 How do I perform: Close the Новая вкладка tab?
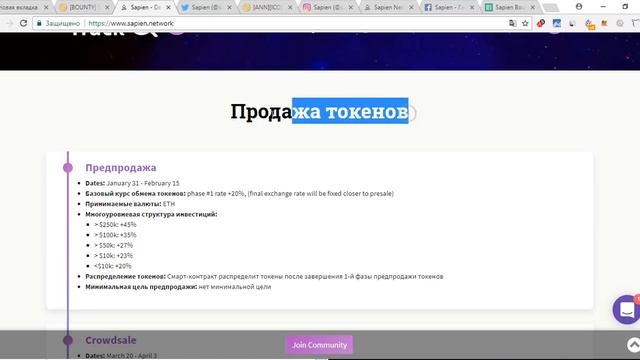pos(46,7)
